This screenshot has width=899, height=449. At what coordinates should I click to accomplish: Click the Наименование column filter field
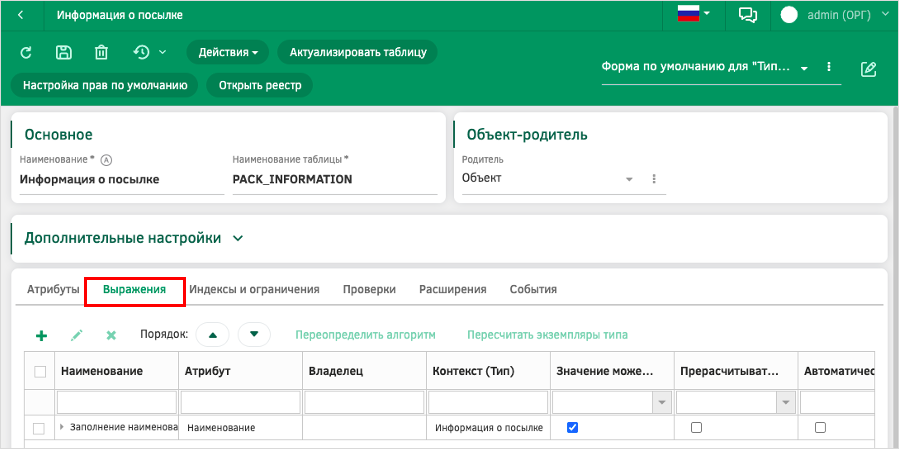point(117,402)
